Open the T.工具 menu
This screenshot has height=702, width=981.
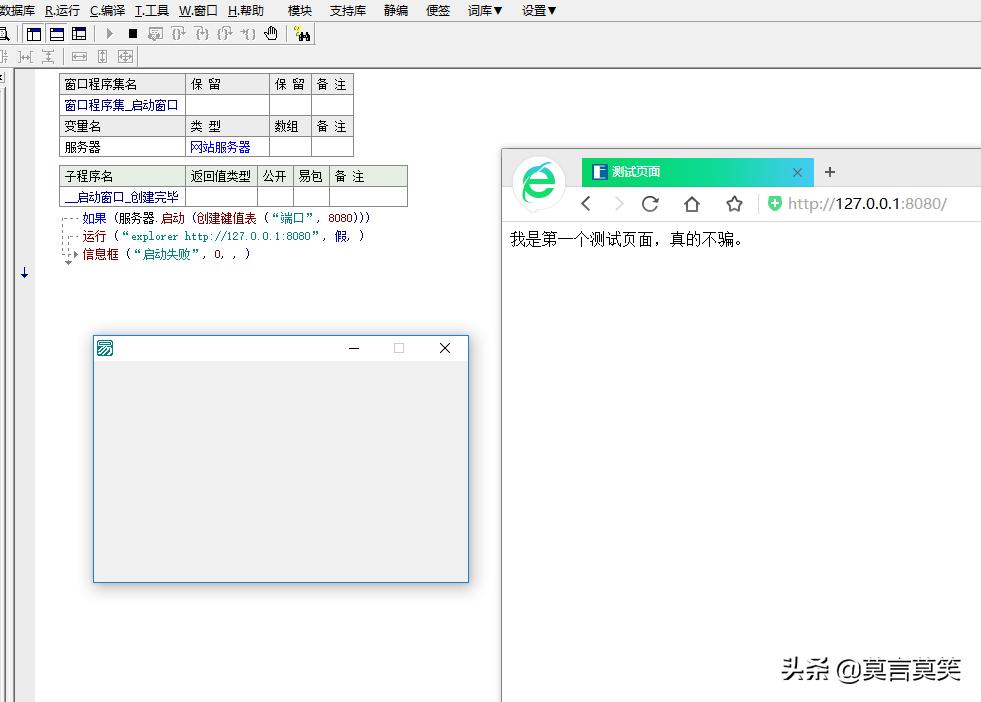pyautogui.click(x=151, y=11)
